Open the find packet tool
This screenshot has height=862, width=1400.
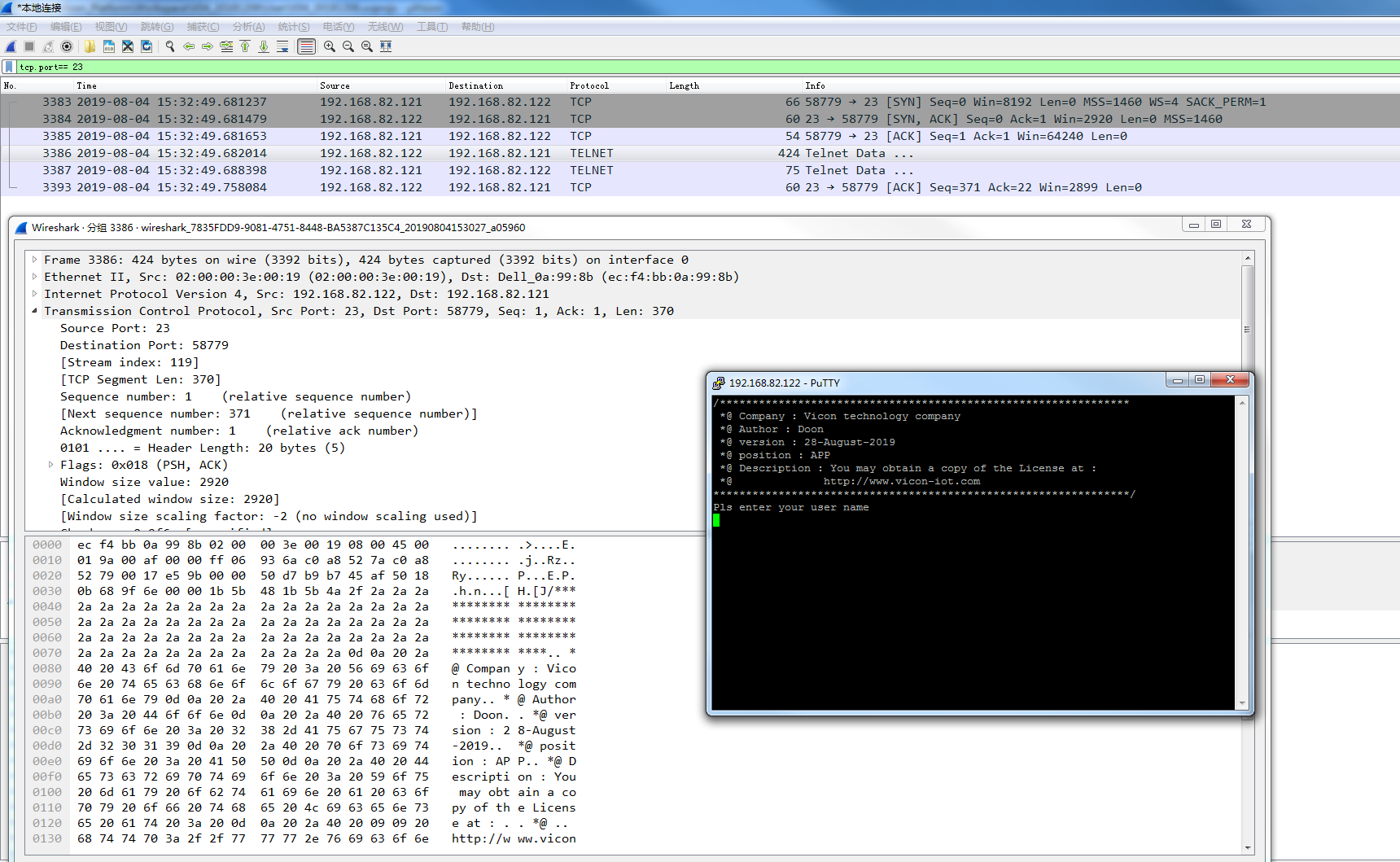pyautogui.click(x=169, y=46)
